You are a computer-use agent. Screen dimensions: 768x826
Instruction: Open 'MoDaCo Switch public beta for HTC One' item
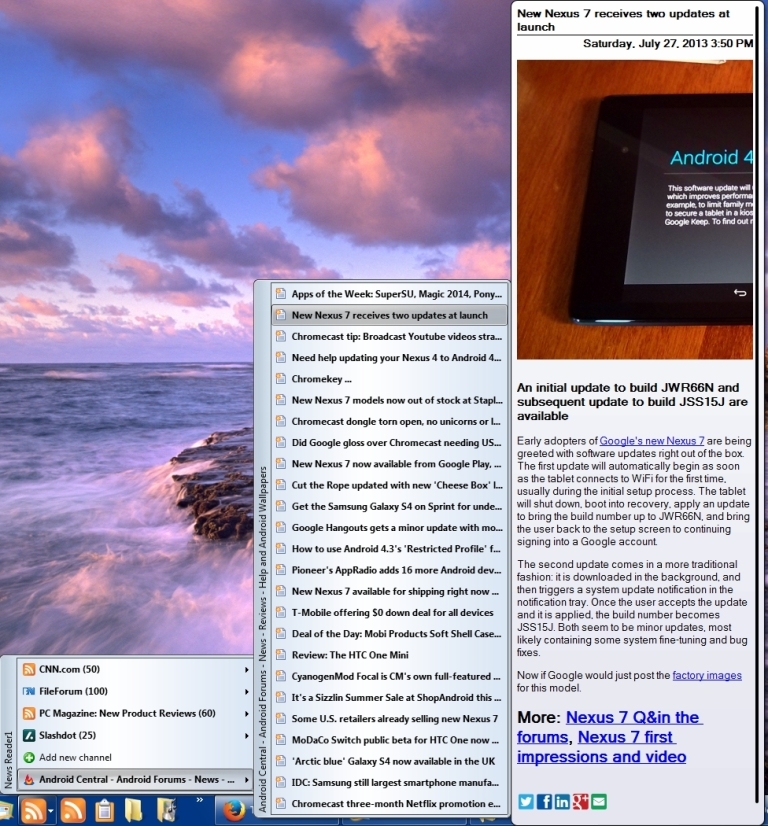[x=389, y=740]
